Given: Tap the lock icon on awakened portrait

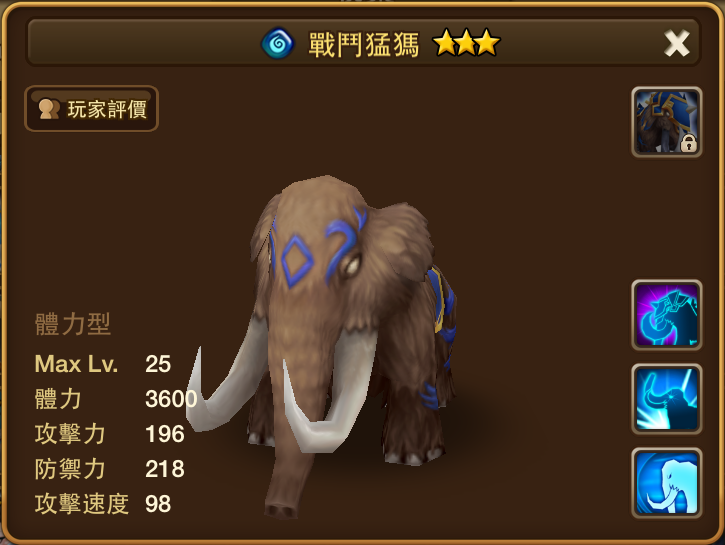Looking at the screenshot, I should tap(688, 143).
